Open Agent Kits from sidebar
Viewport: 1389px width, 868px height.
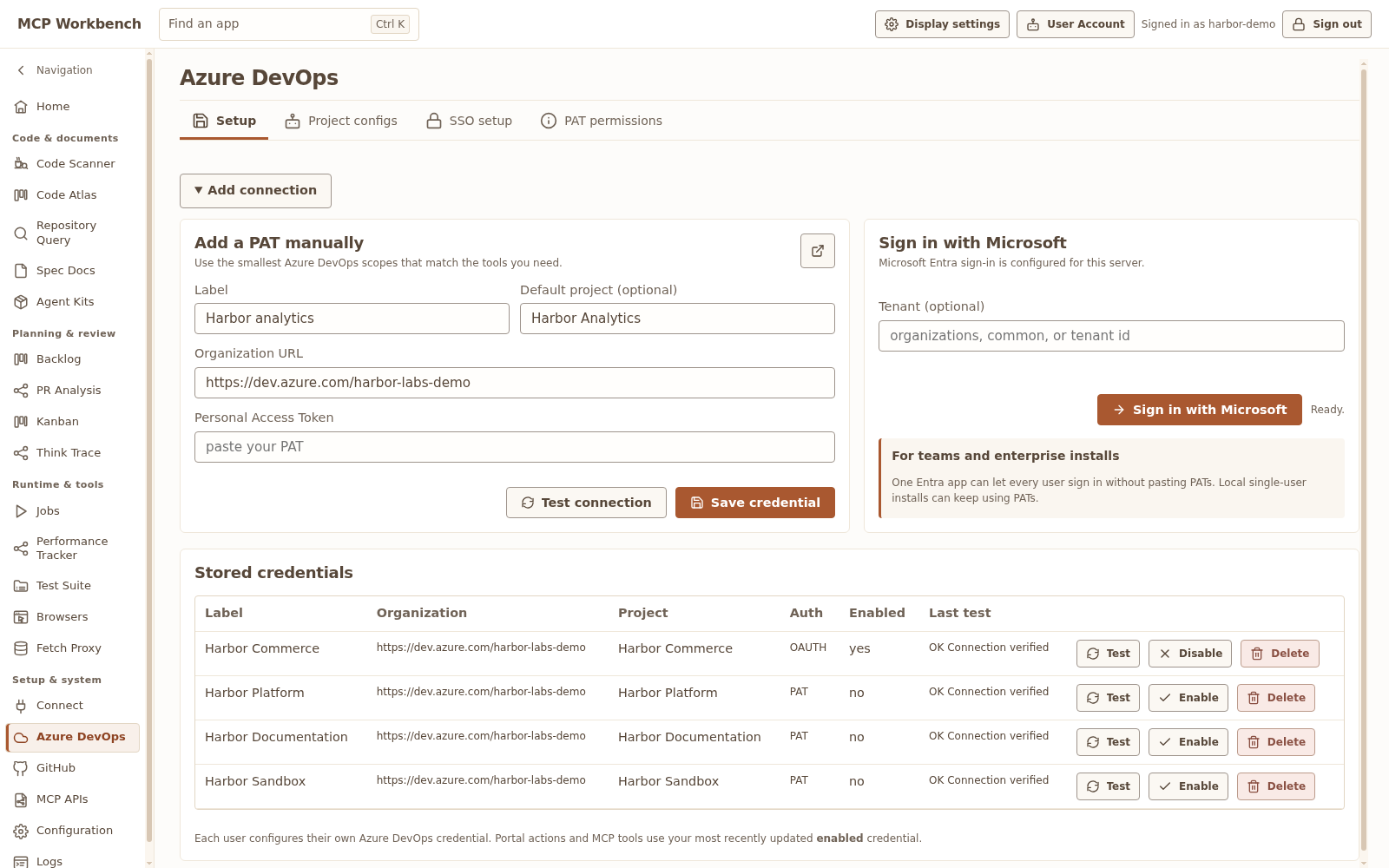(73, 302)
